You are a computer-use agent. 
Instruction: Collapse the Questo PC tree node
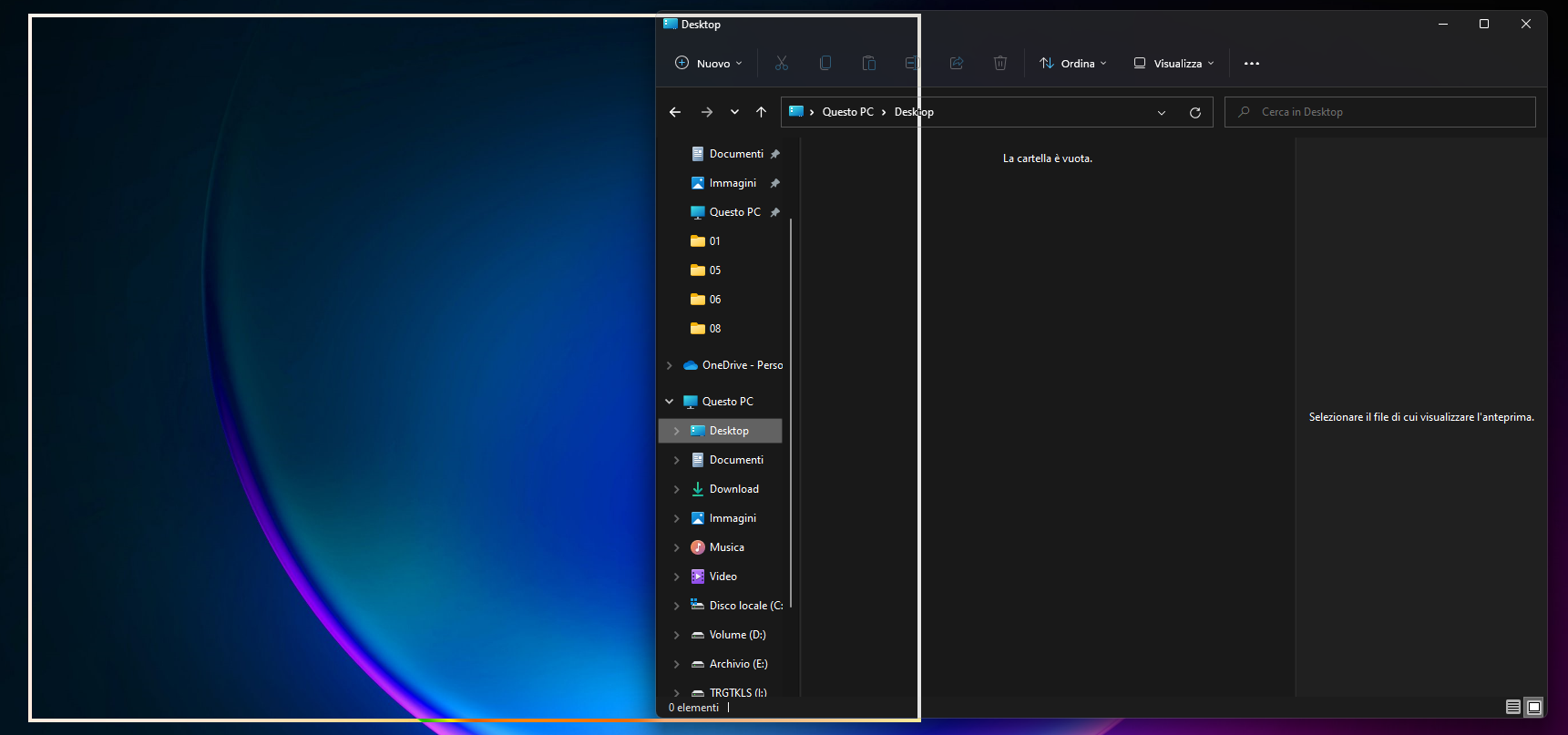[x=670, y=402]
